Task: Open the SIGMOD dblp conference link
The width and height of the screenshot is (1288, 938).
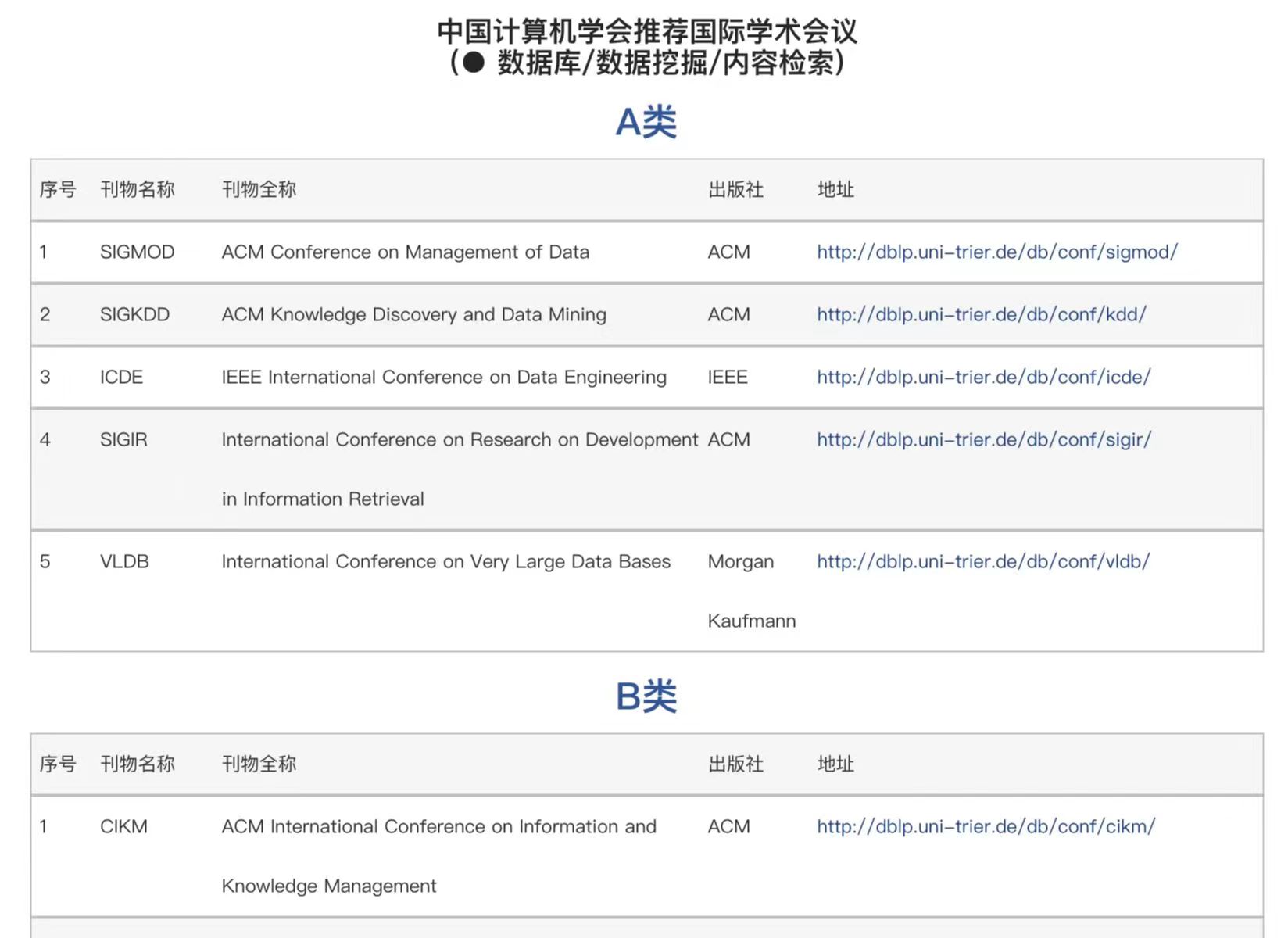Action: point(996,252)
